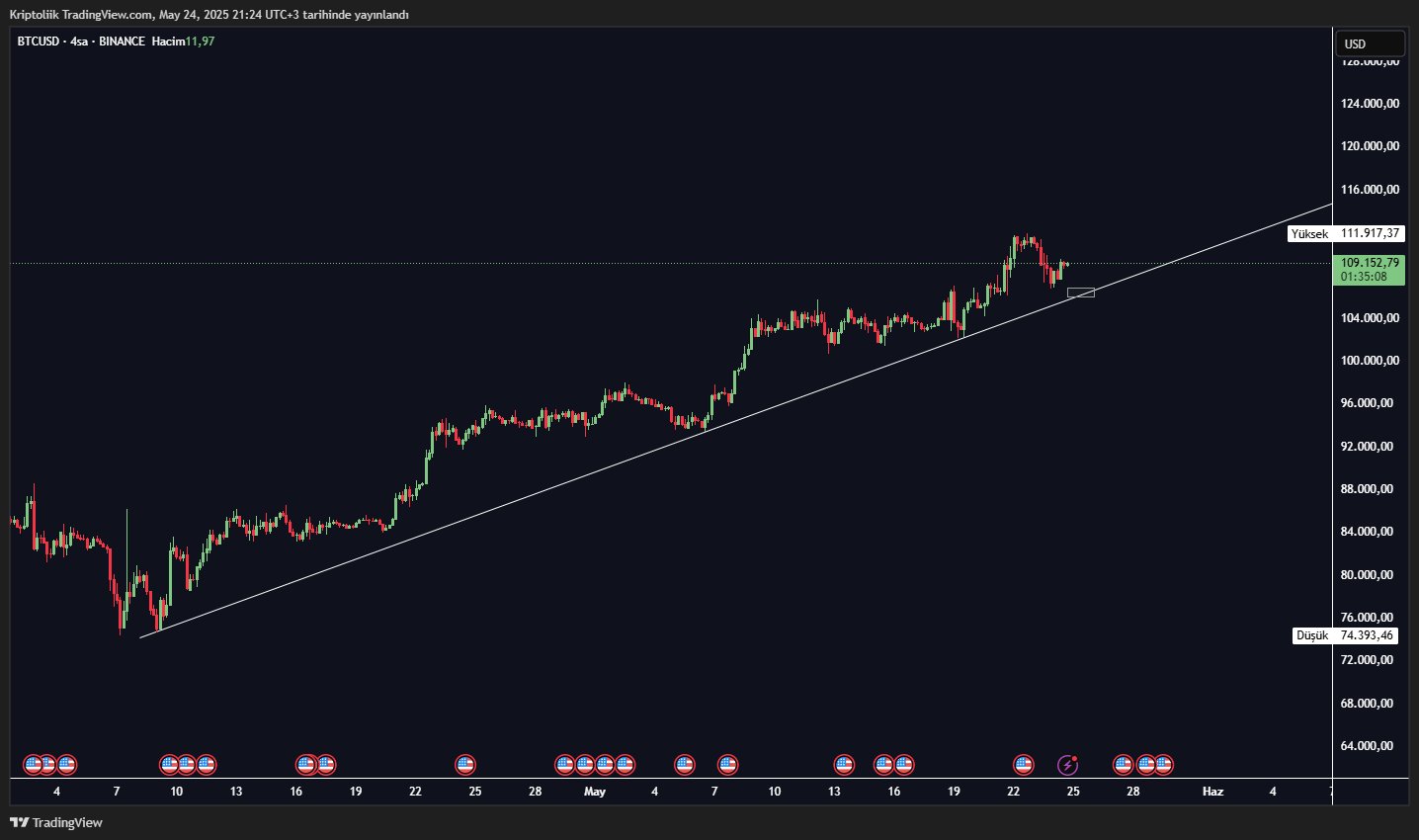The width and height of the screenshot is (1419, 840).
Task: Click the purple lightning event icon
Action: pos(1067,765)
